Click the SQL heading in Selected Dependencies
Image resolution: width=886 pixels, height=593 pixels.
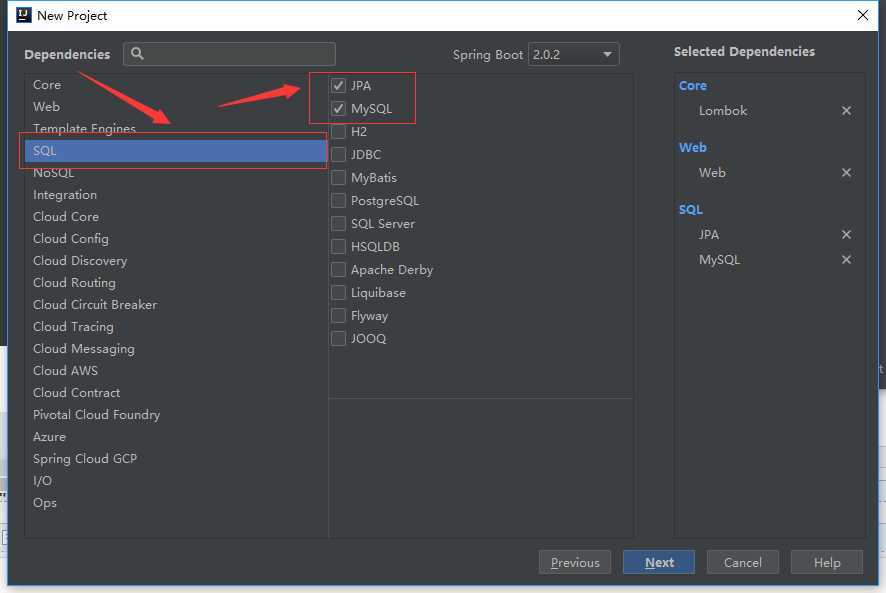[x=690, y=210]
